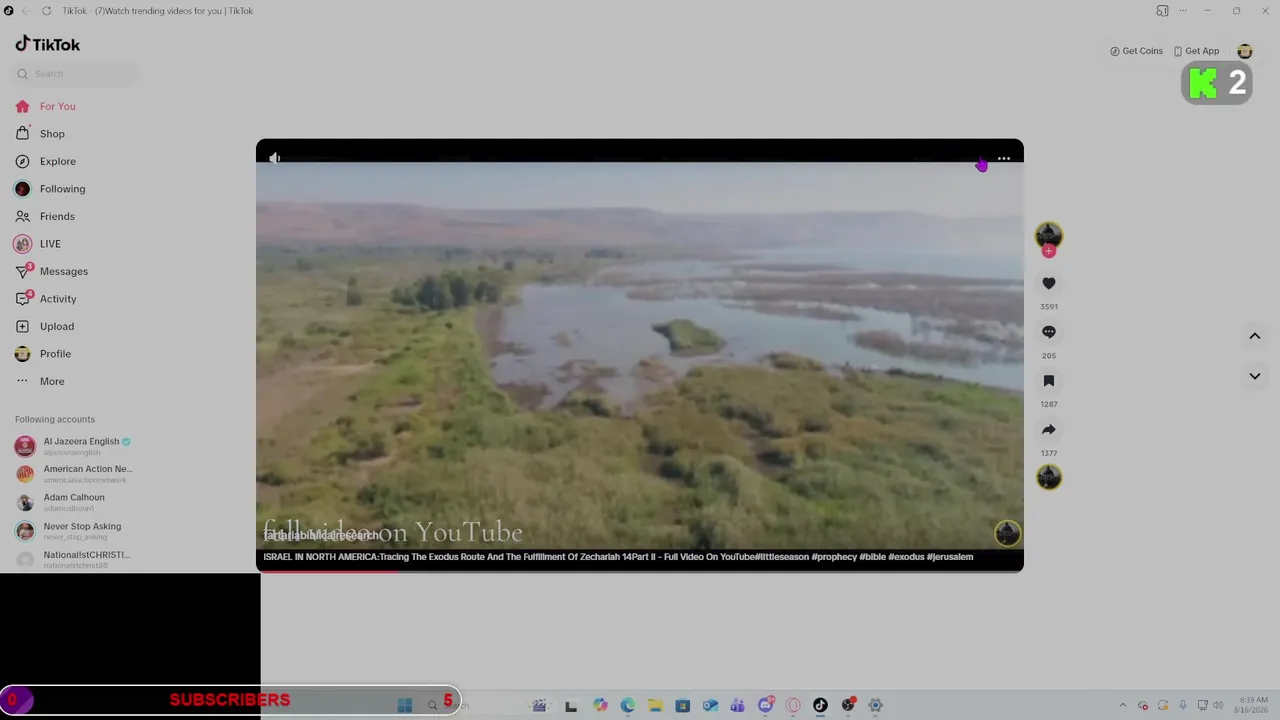
Task: Click the video progress bar
Action: tap(640, 571)
